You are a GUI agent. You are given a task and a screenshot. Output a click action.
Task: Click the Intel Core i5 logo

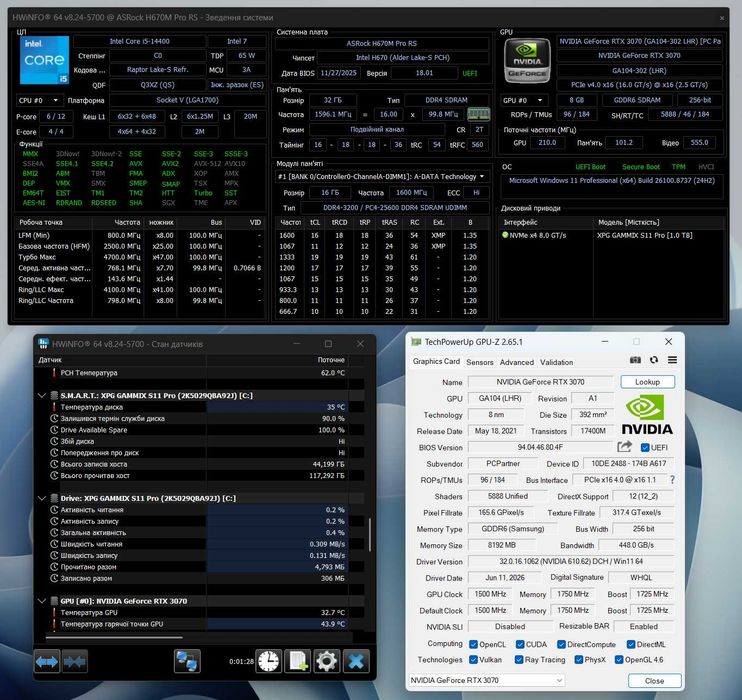[44, 60]
